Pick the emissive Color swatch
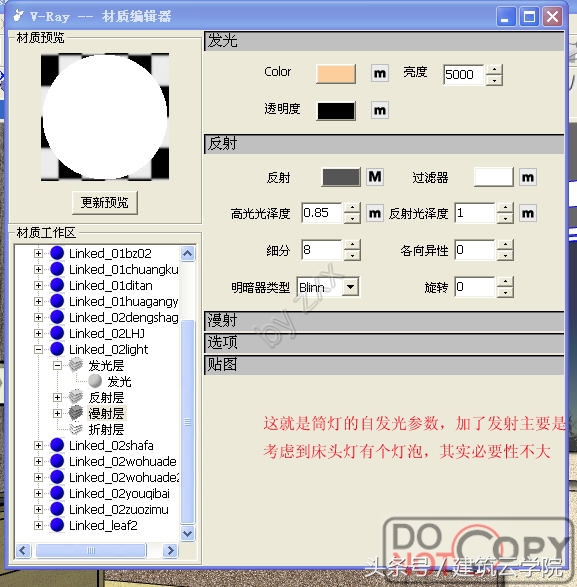Image resolution: width=577 pixels, height=587 pixels. pos(336,74)
